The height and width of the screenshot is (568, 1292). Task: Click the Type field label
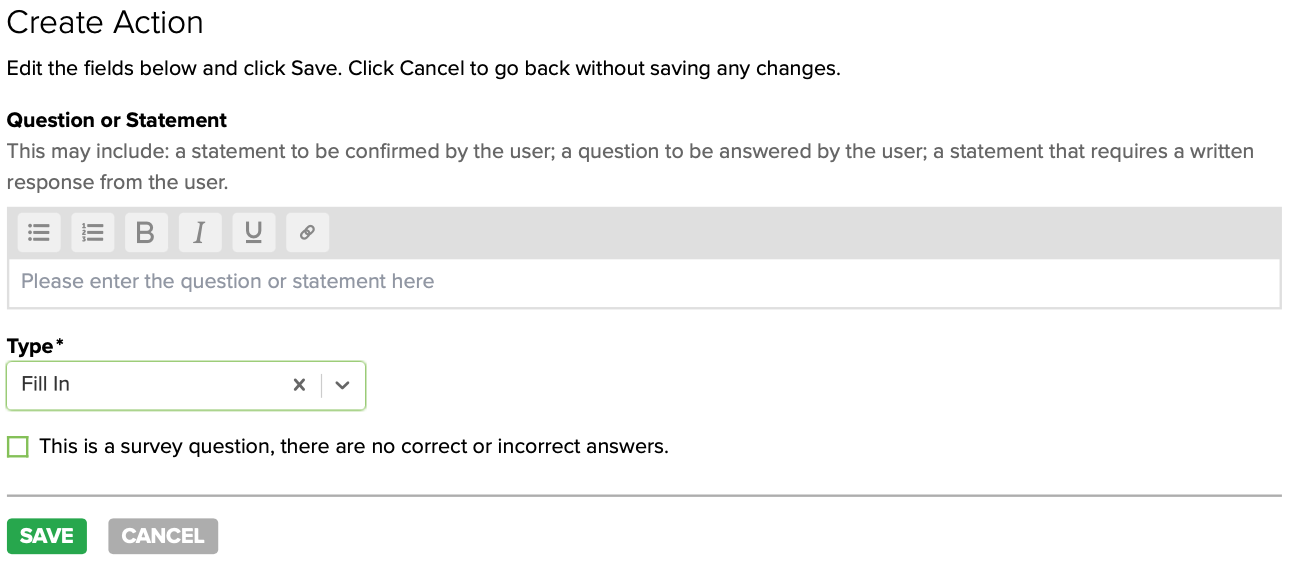31,346
